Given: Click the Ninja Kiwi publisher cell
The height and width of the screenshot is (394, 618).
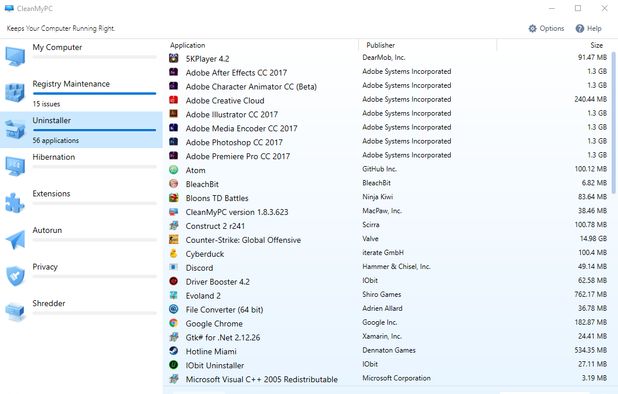Looking at the screenshot, I should 378,197.
